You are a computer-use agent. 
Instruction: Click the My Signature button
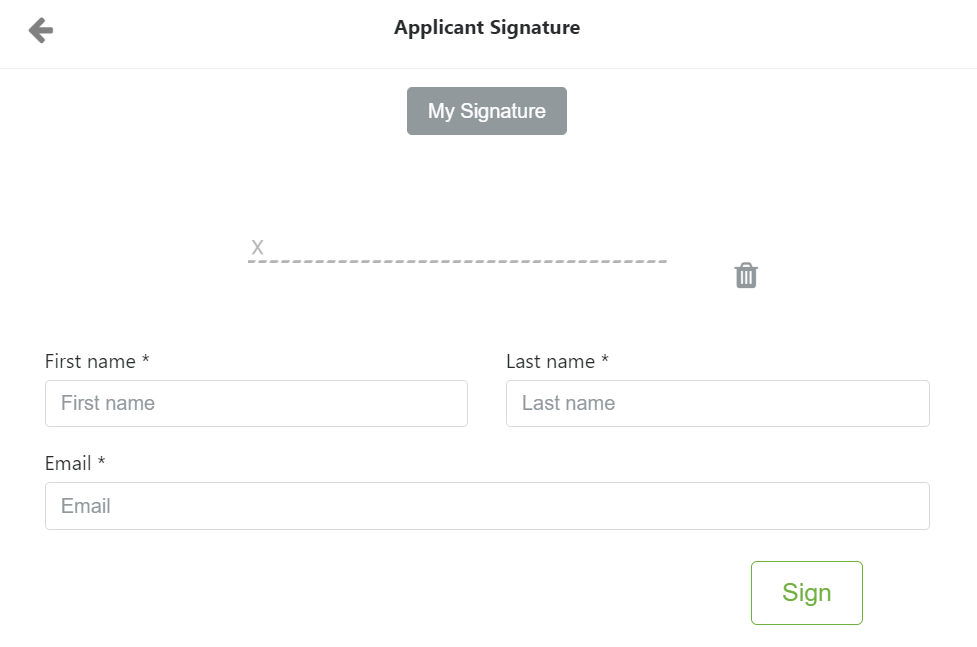coord(487,111)
